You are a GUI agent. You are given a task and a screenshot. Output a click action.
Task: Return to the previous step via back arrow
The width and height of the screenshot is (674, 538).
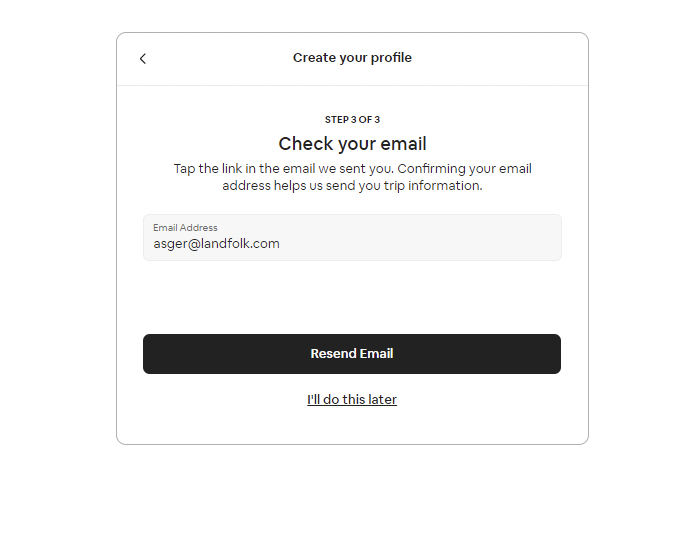tap(143, 58)
